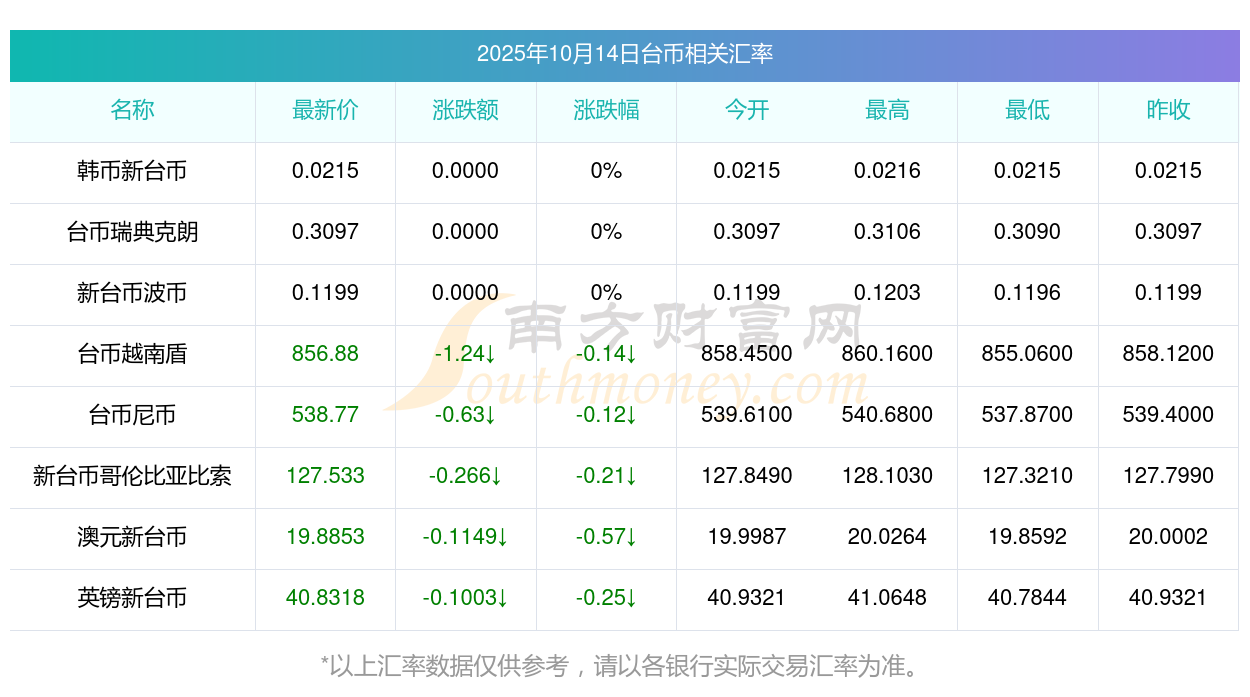1250x697 pixels.
Task: Select latest price 40.8318
Action: pos(325,598)
